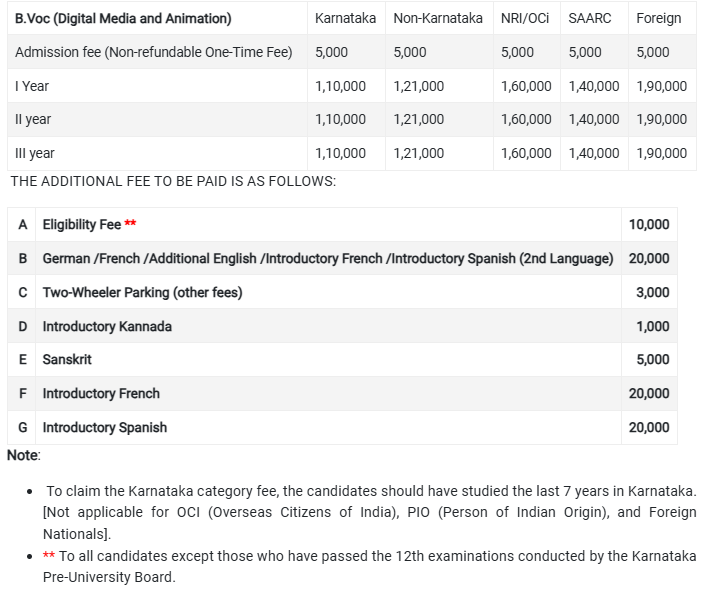The image size is (703, 595).
Task: Click the "THE ADDITIONAL FEE TO BE PAID" heading
Action: [173, 181]
